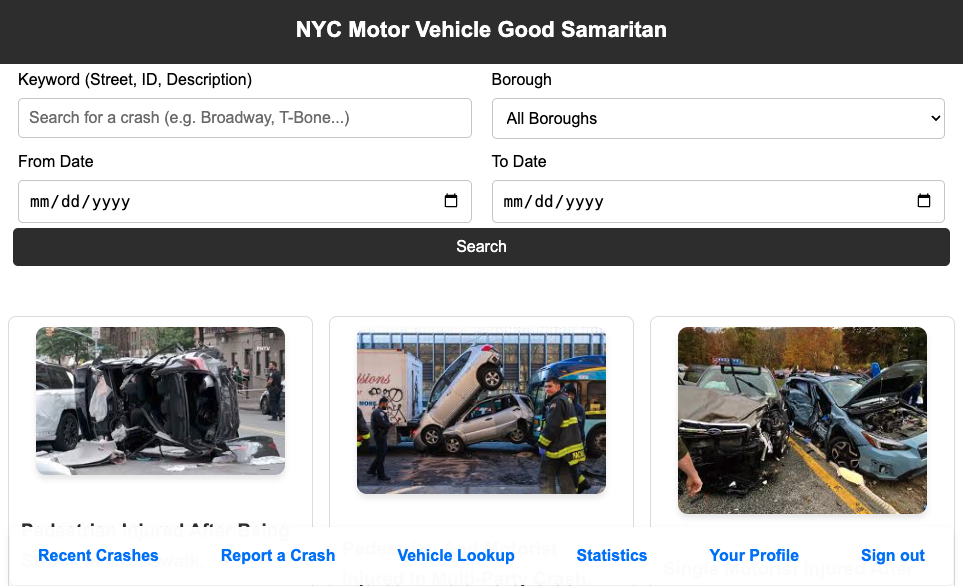Open the Report a Crash page
The height and width of the screenshot is (586, 963).
(x=278, y=555)
